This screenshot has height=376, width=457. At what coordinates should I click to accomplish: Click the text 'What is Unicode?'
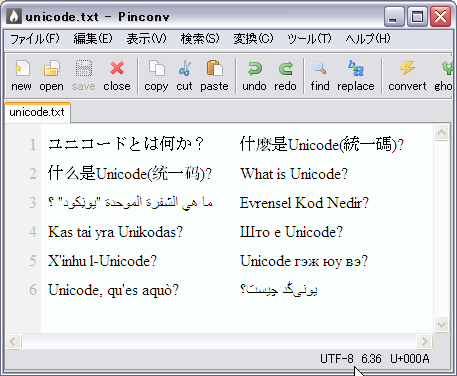click(294, 174)
